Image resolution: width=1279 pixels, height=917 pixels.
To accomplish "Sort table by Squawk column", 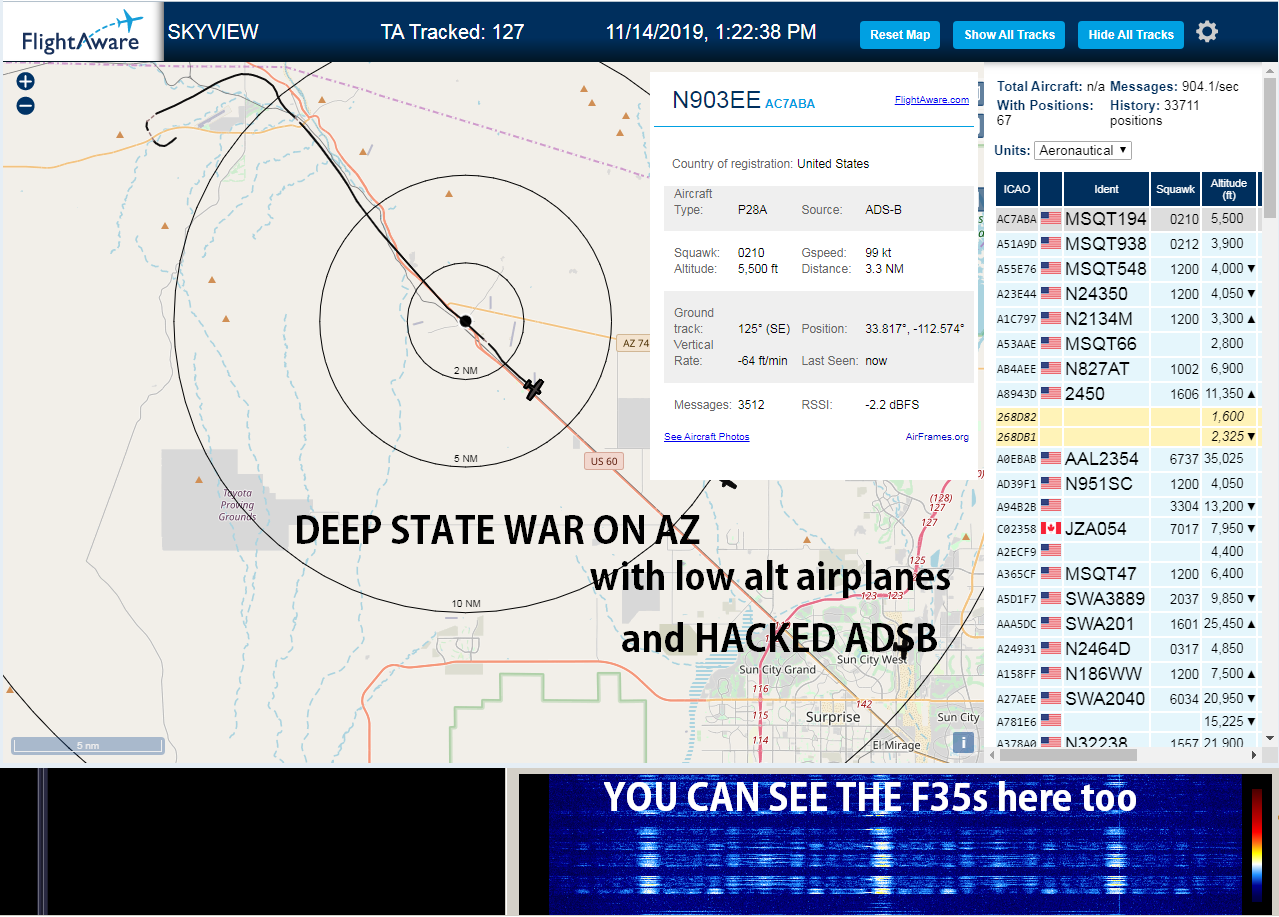I will click(x=1175, y=188).
